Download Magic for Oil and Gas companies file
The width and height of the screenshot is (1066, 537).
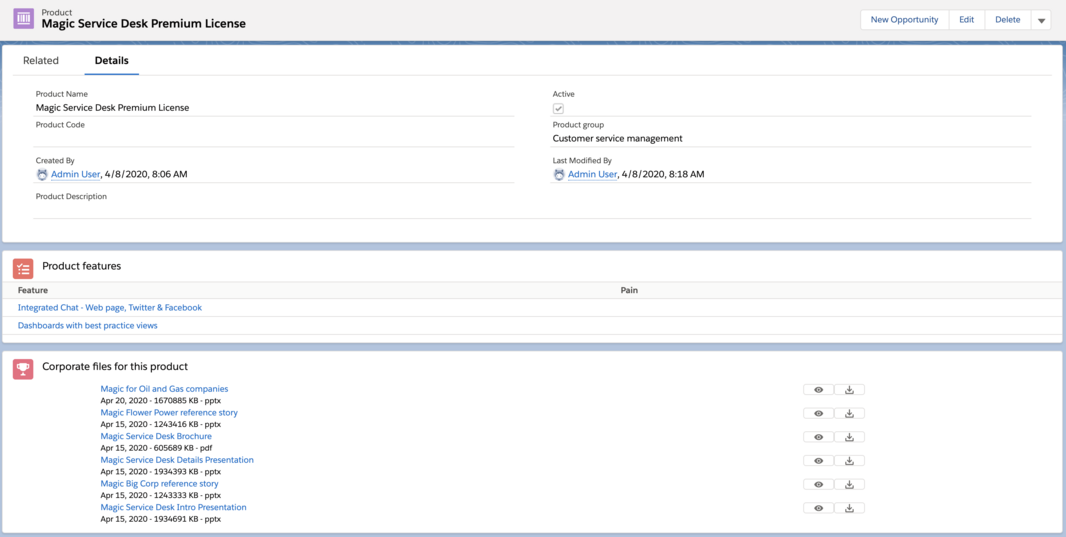(849, 390)
